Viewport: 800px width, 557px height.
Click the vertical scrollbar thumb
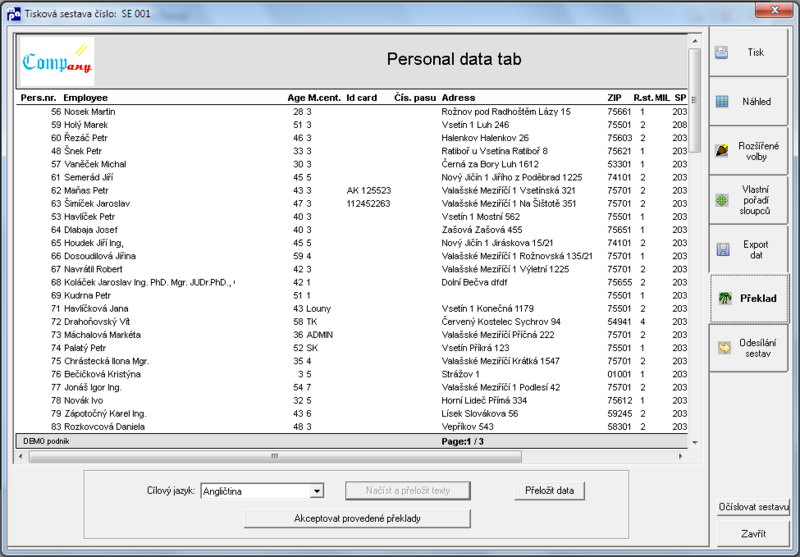(x=695, y=100)
